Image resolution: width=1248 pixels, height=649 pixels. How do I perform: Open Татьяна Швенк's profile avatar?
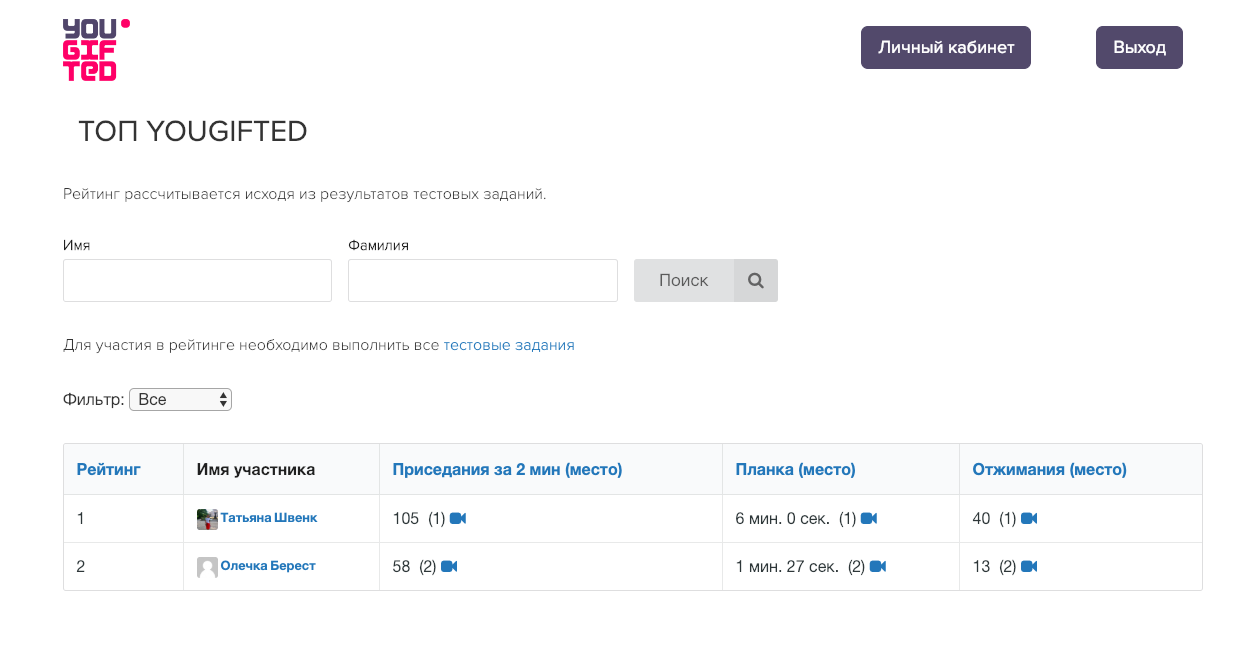coord(207,519)
